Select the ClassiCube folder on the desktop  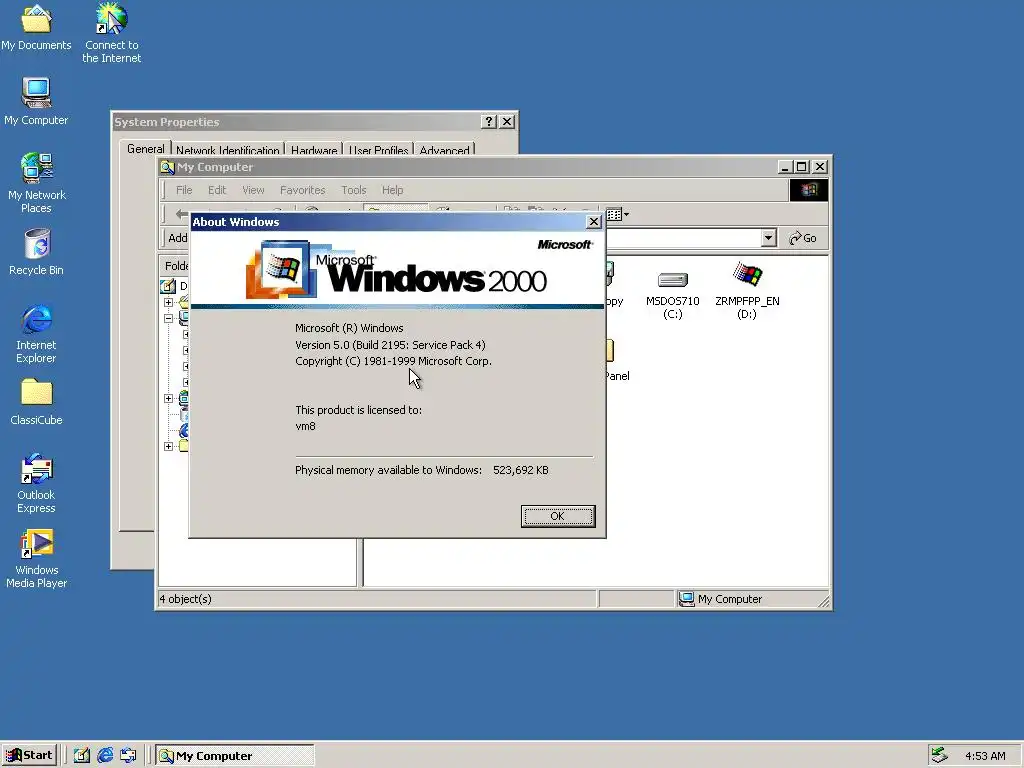37,402
